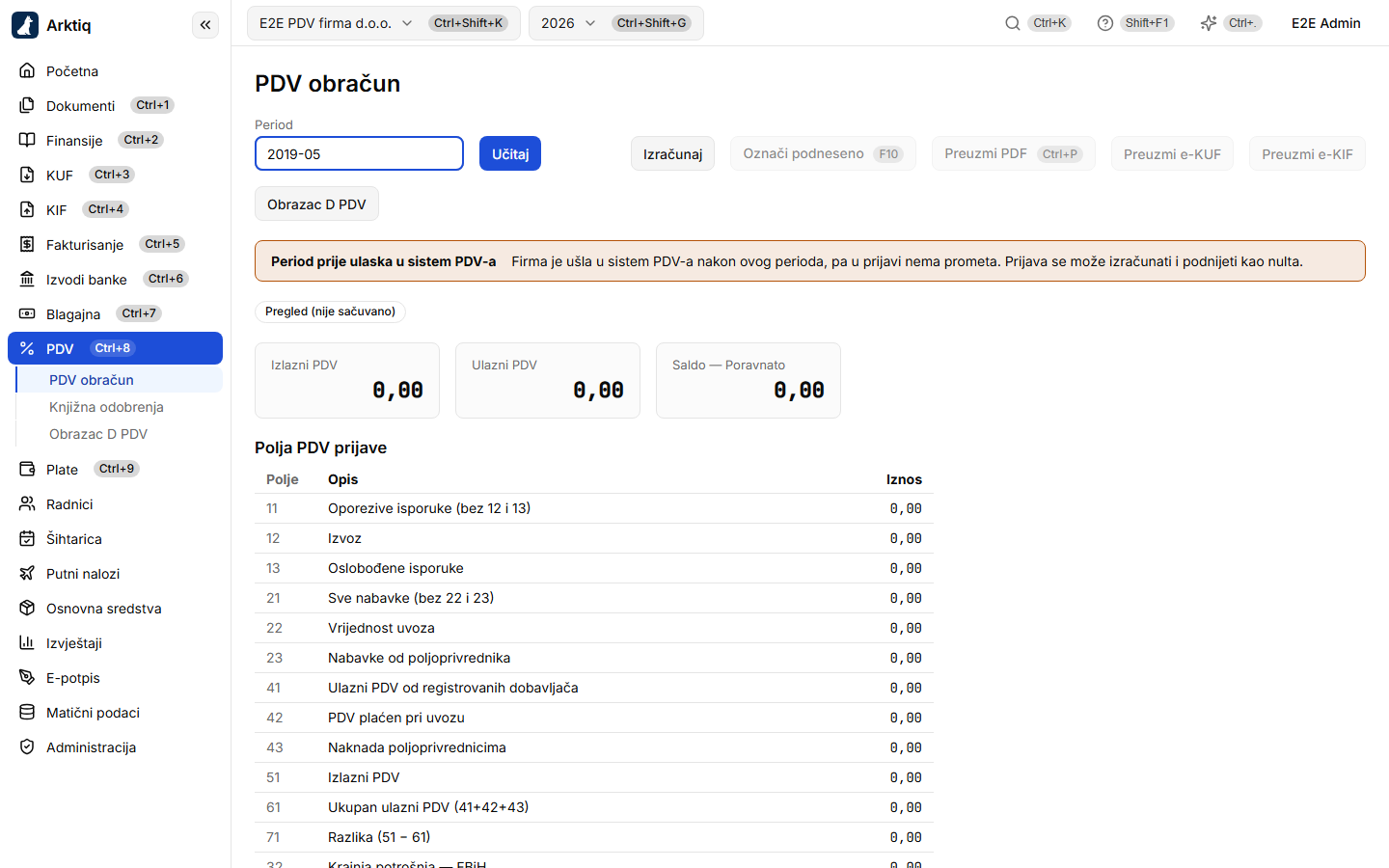Click the 'Oporezive isporuke (bez 12 i 13)' row text
Viewport: 1389px width, 868px height.
pos(429,508)
